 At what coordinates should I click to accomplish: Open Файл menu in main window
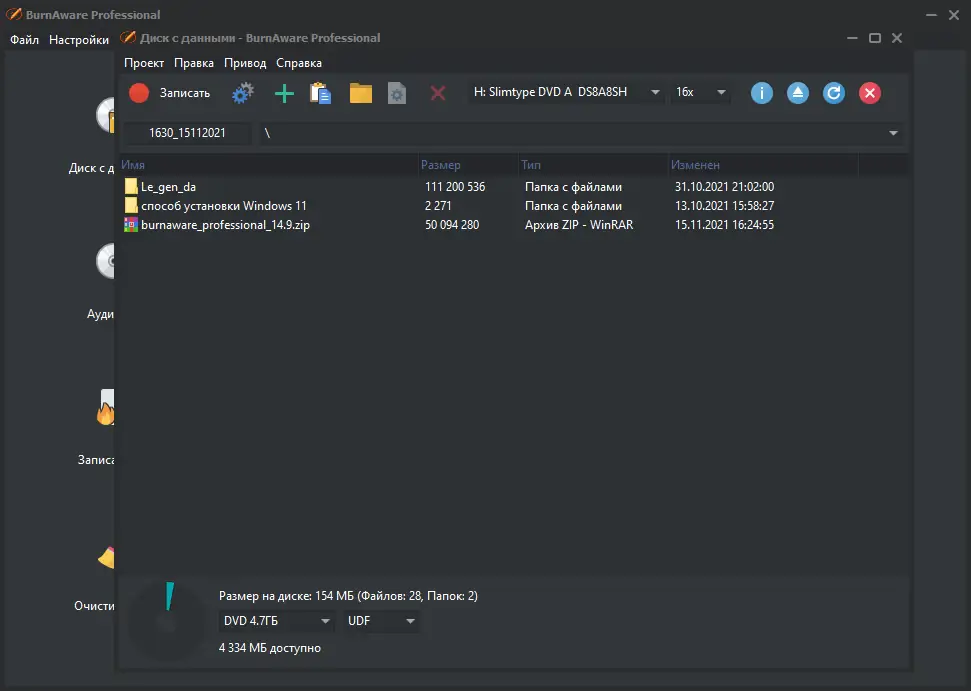24,40
